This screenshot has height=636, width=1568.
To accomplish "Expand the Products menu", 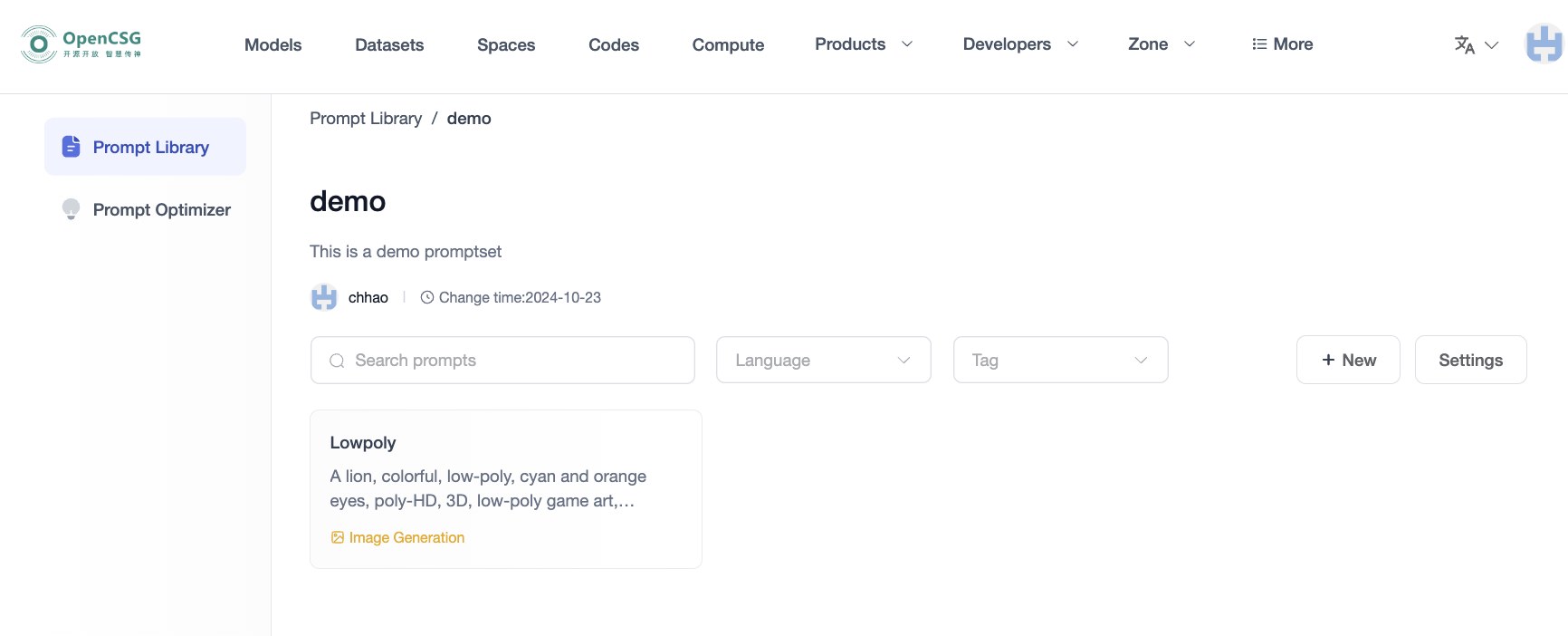I will coord(863,44).
